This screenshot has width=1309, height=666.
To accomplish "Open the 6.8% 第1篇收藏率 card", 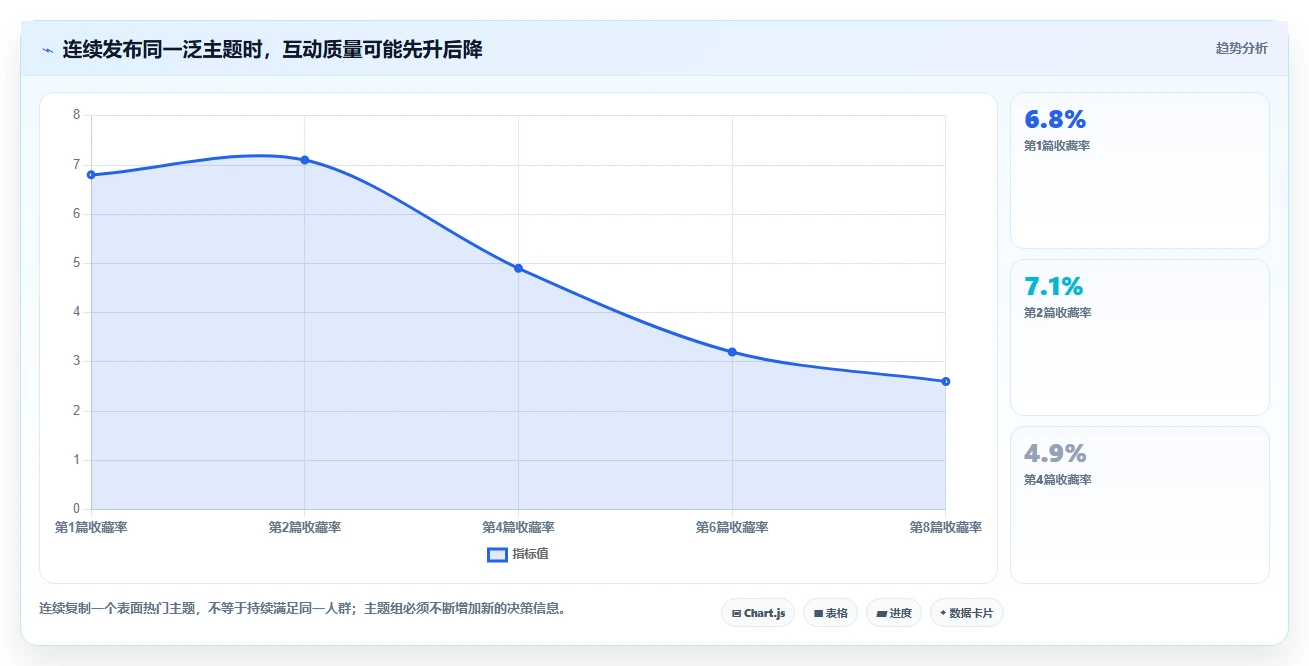I will tap(1140, 170).
